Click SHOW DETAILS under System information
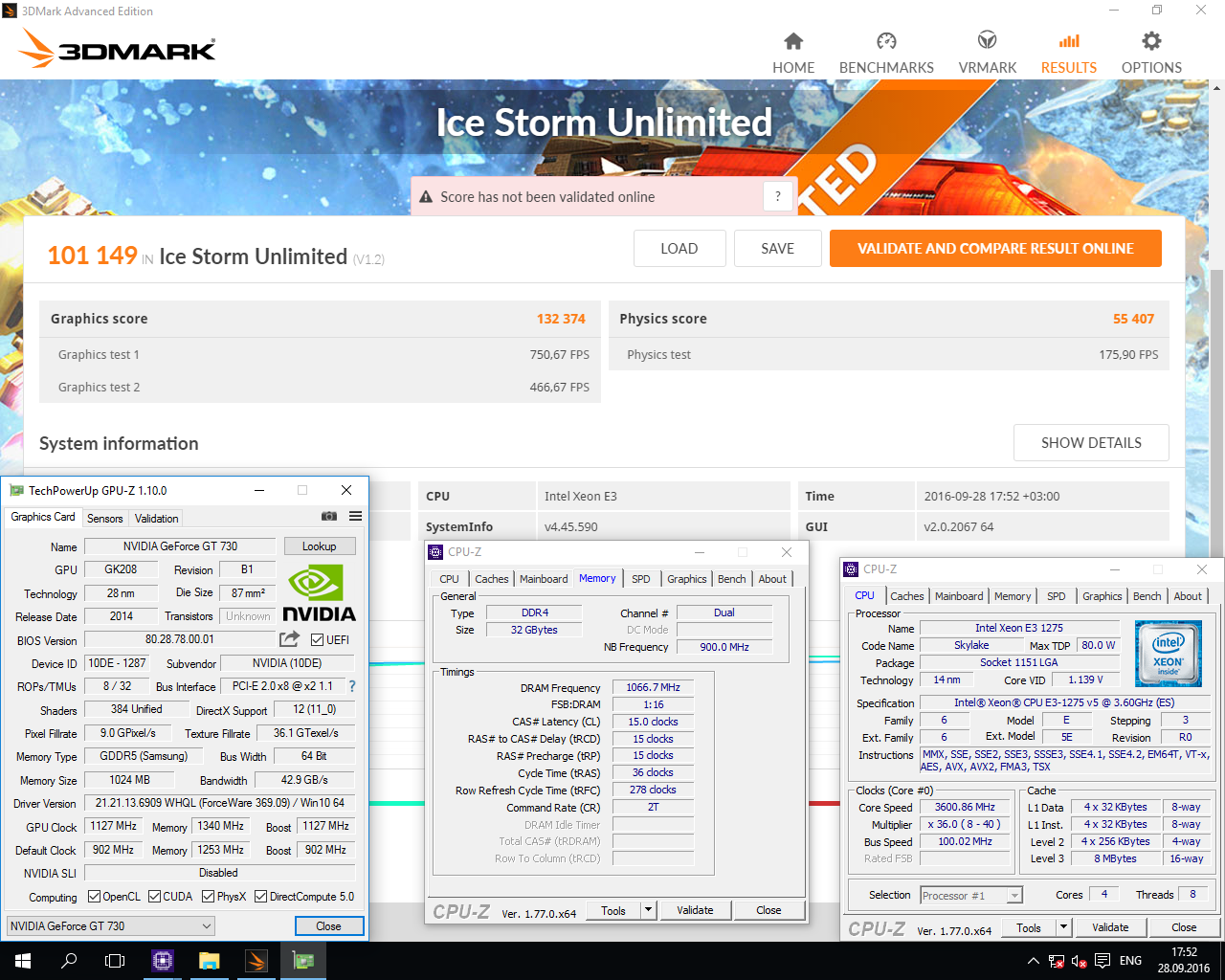This screenshot has width=1225, height=980. point(1091,443)
